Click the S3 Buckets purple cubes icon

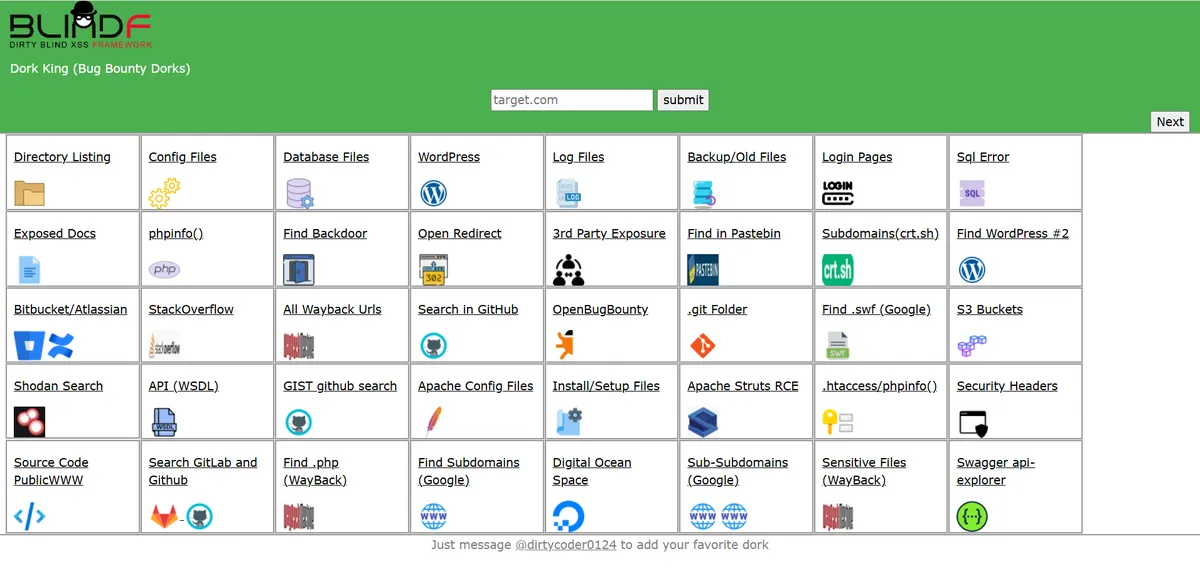tap(972, 346)
